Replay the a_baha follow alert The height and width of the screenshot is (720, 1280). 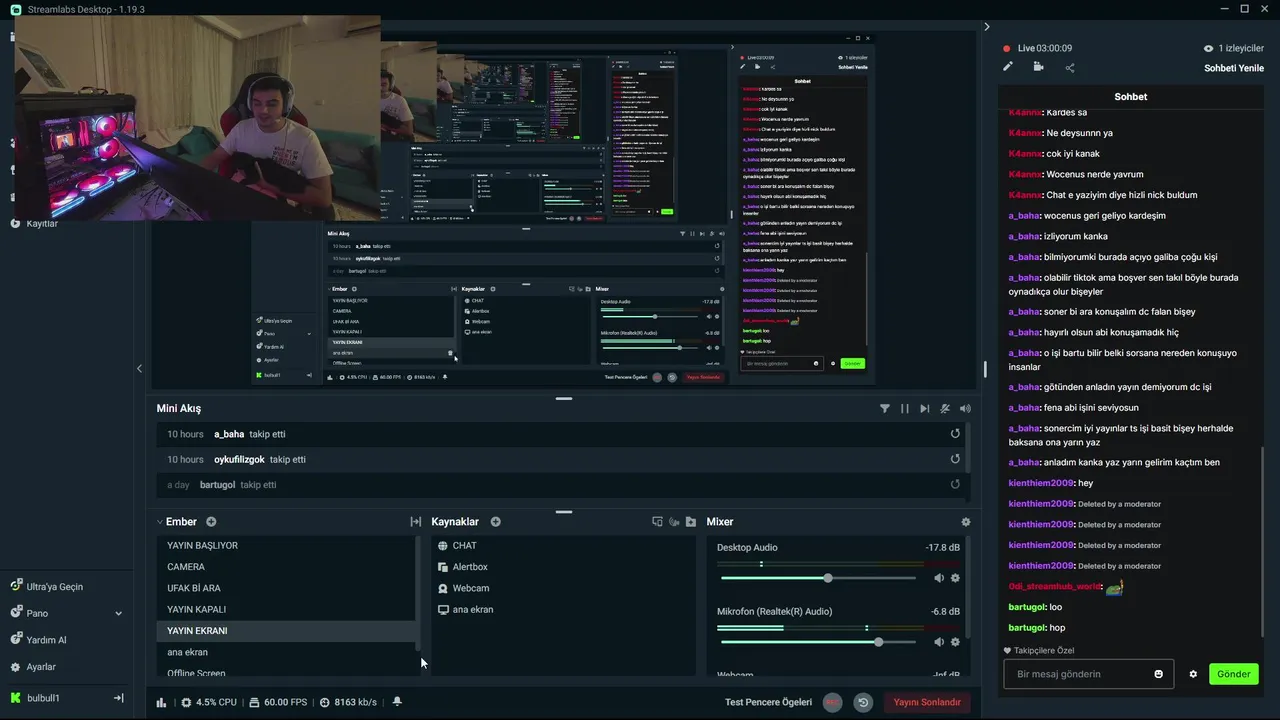(x=955, y=434)
